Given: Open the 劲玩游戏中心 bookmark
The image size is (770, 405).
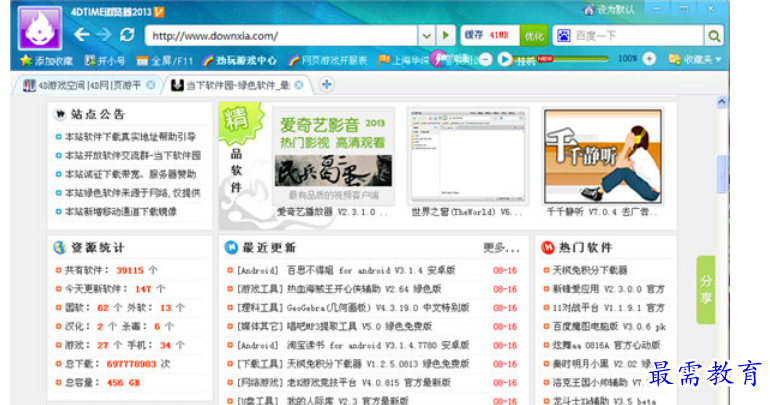Looking at the screenshot, I should click(240, 61).
